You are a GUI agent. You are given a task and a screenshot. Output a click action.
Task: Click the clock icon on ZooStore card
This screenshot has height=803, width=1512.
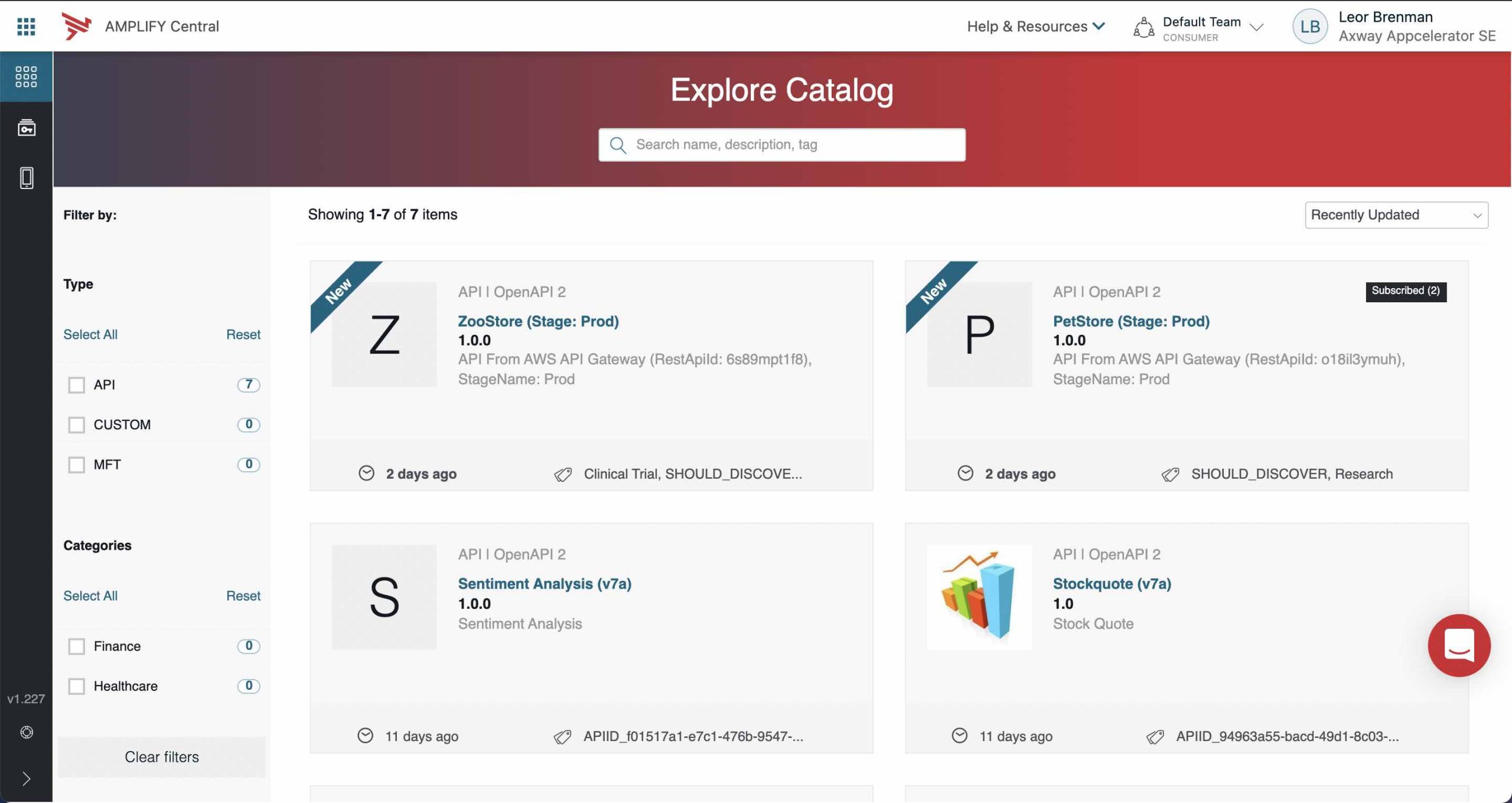[x=366, y=473]
